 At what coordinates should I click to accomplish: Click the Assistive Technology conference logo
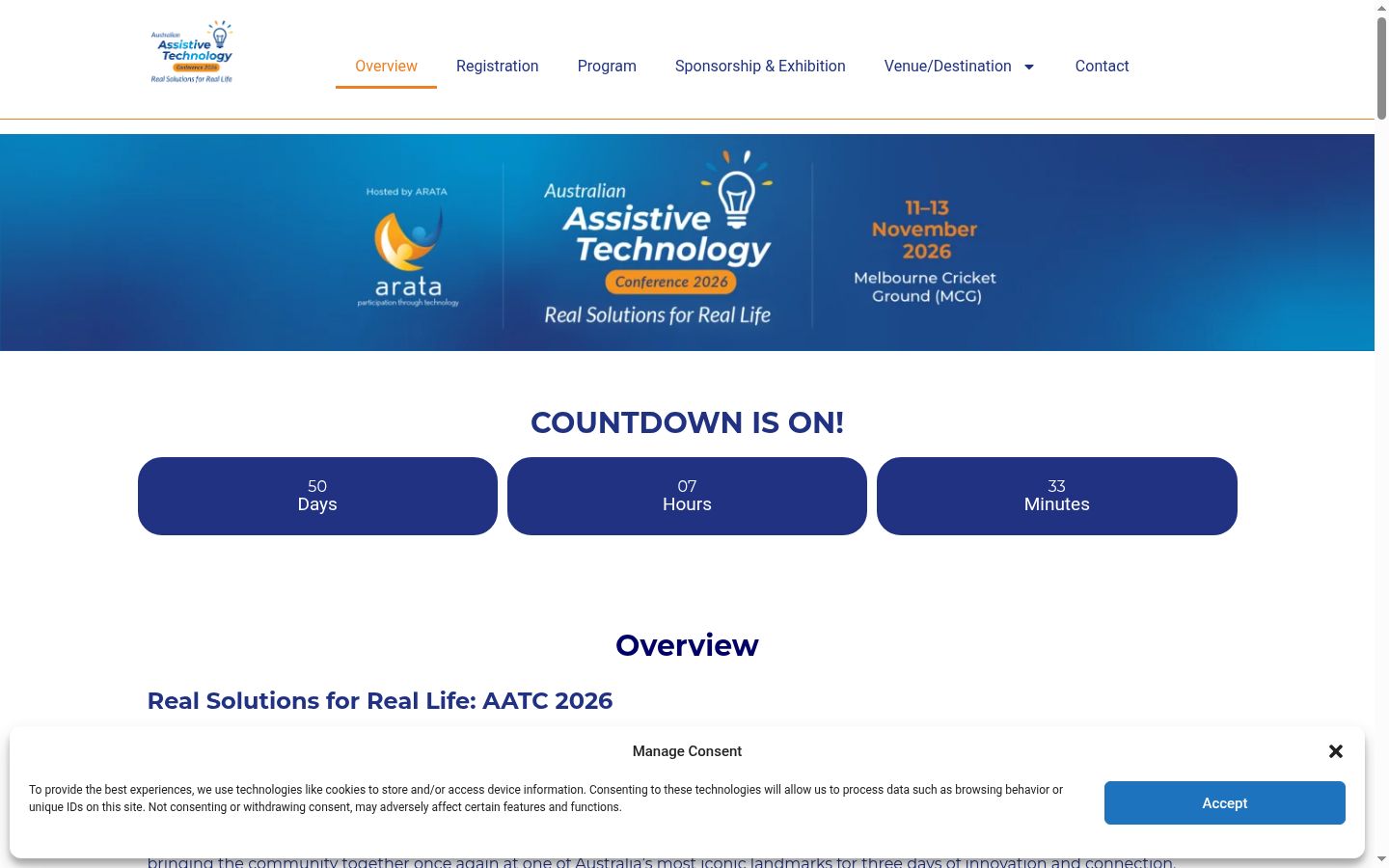coord(192,52)
